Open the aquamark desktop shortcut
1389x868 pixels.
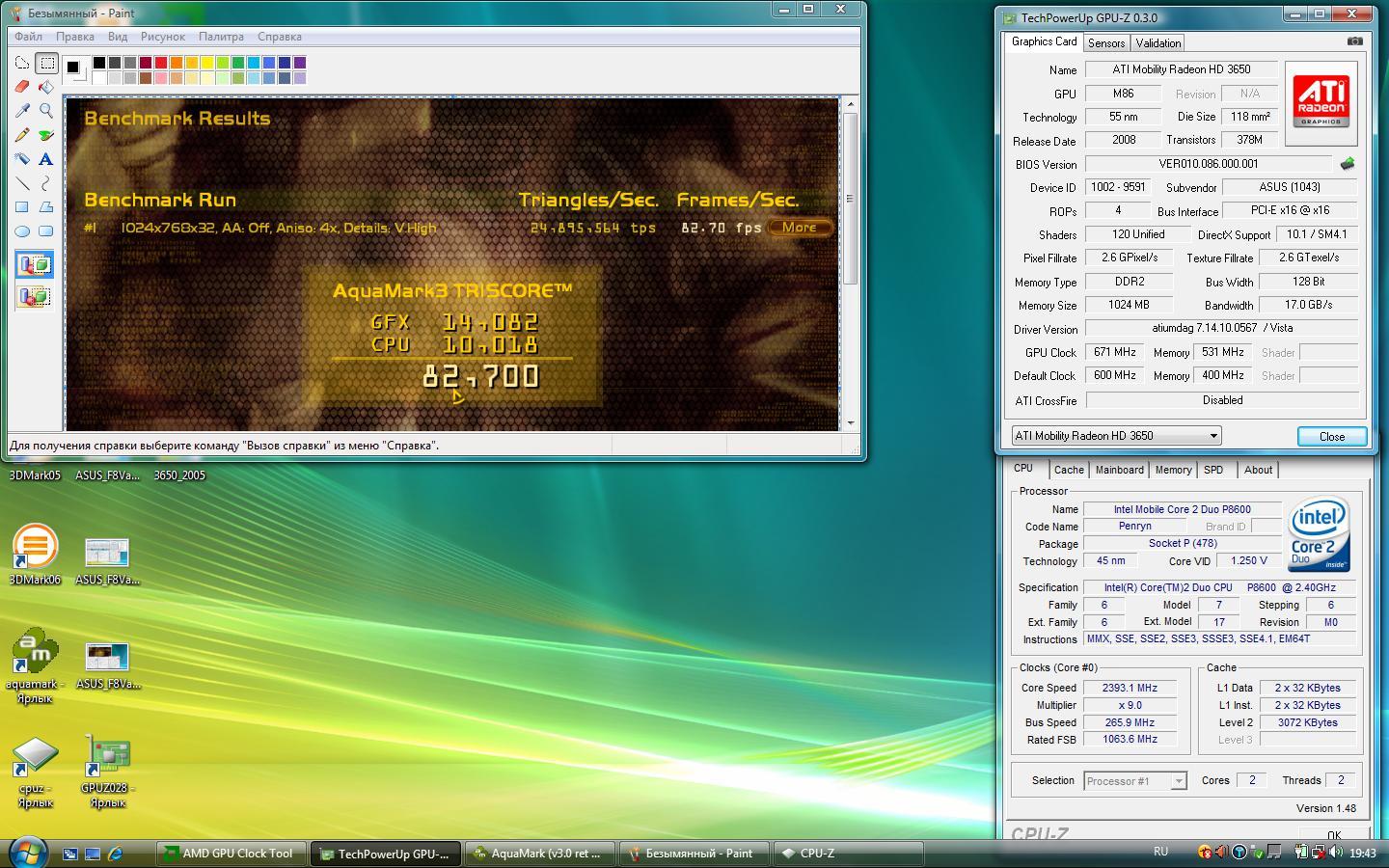[35, 666]
